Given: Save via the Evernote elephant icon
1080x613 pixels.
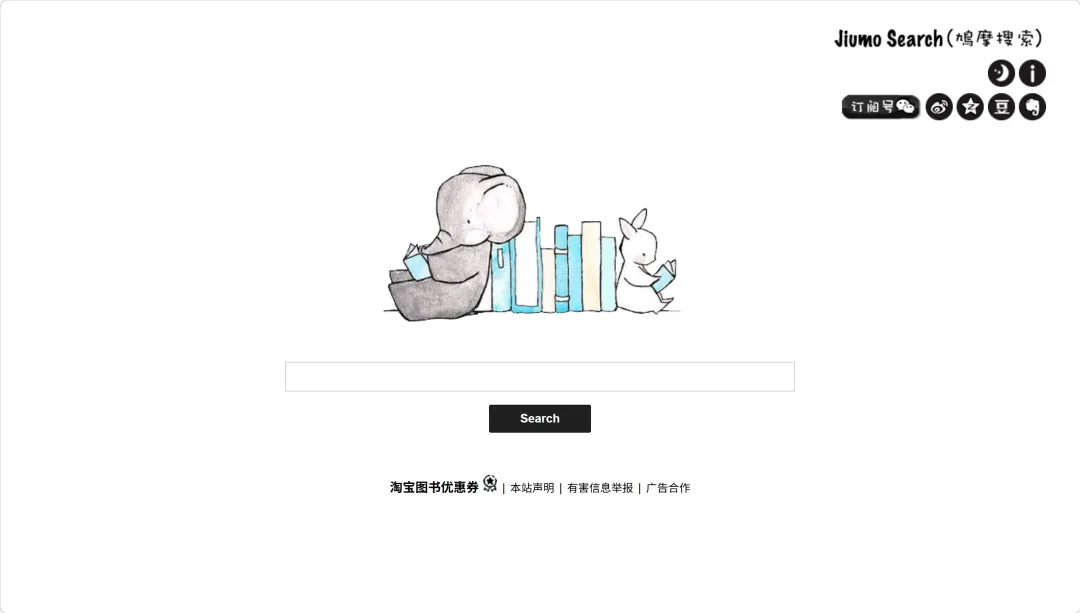Looking at the screenshot, I should coord(1032,107).
